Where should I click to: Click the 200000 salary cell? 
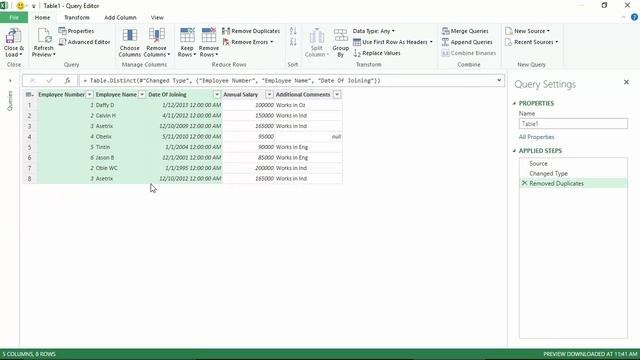[248, 168]
